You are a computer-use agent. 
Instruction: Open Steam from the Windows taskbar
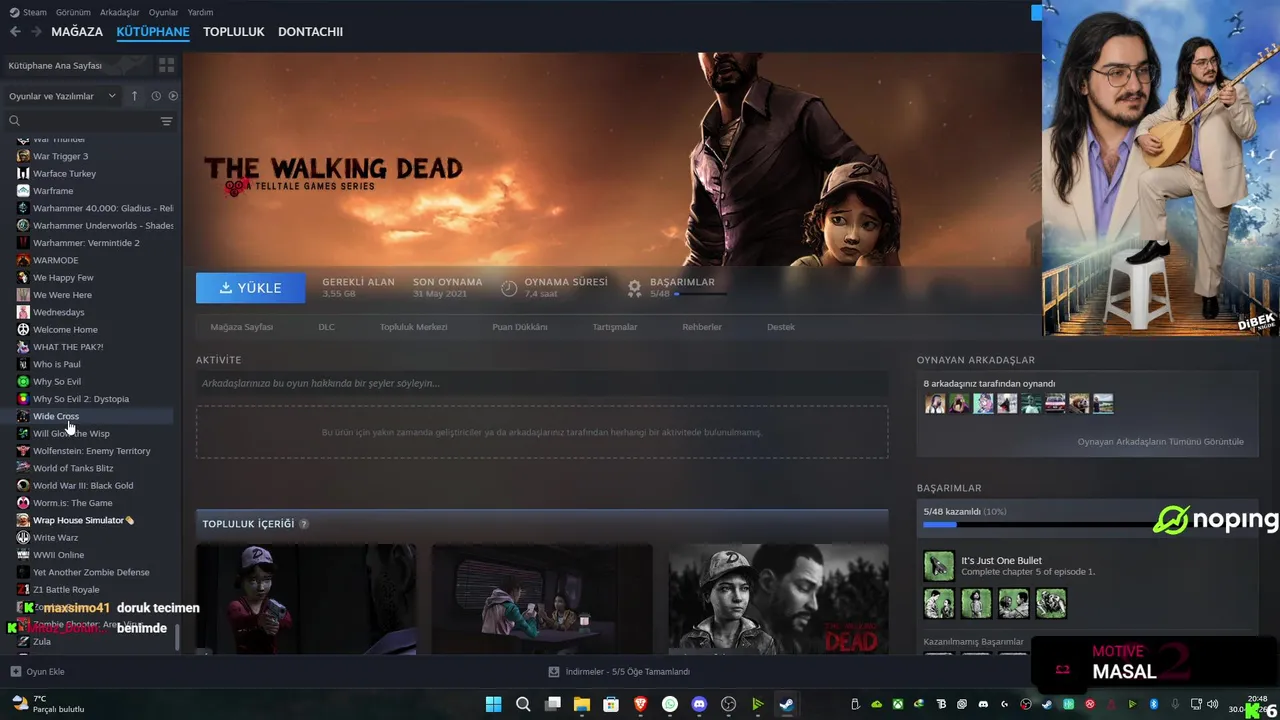787,704
